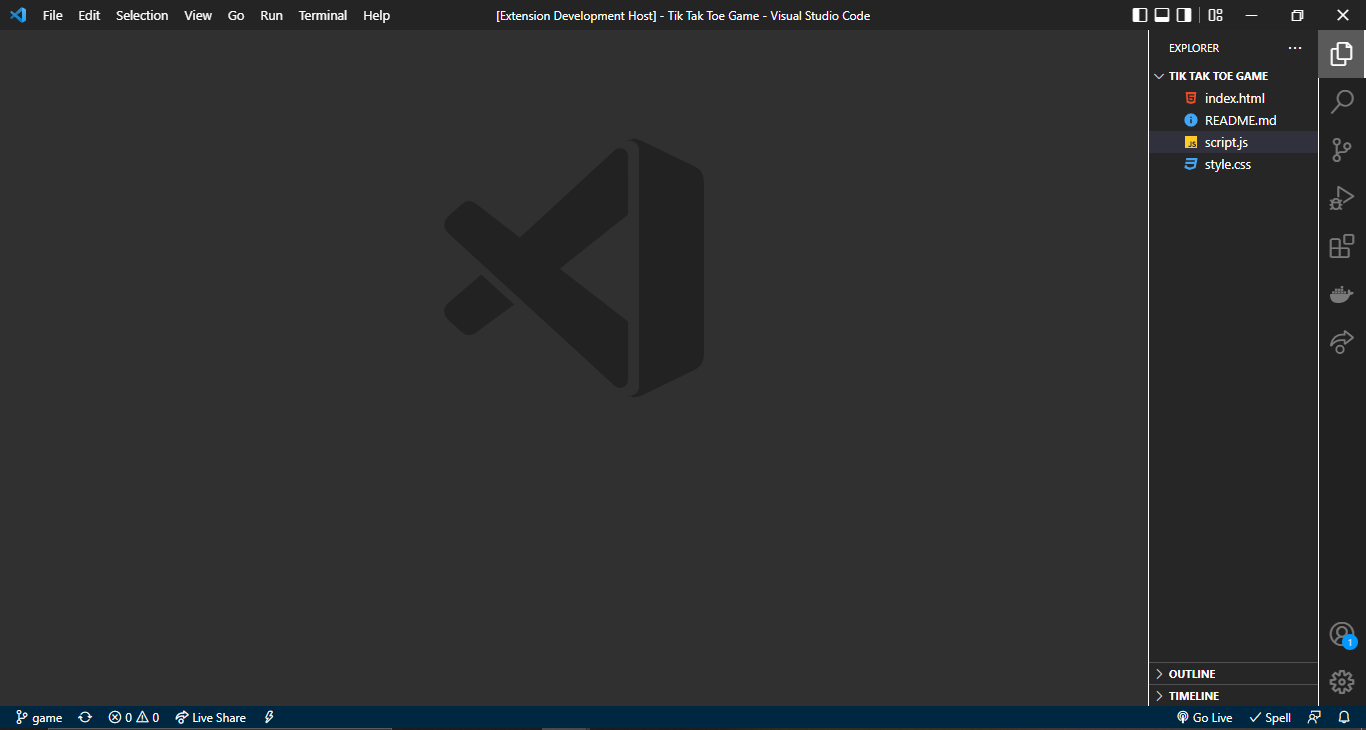Image resolution: width=1366 pixels, height=730 pixels.
Task: Open the Manage gear icon
Action: pos(1342,682)
